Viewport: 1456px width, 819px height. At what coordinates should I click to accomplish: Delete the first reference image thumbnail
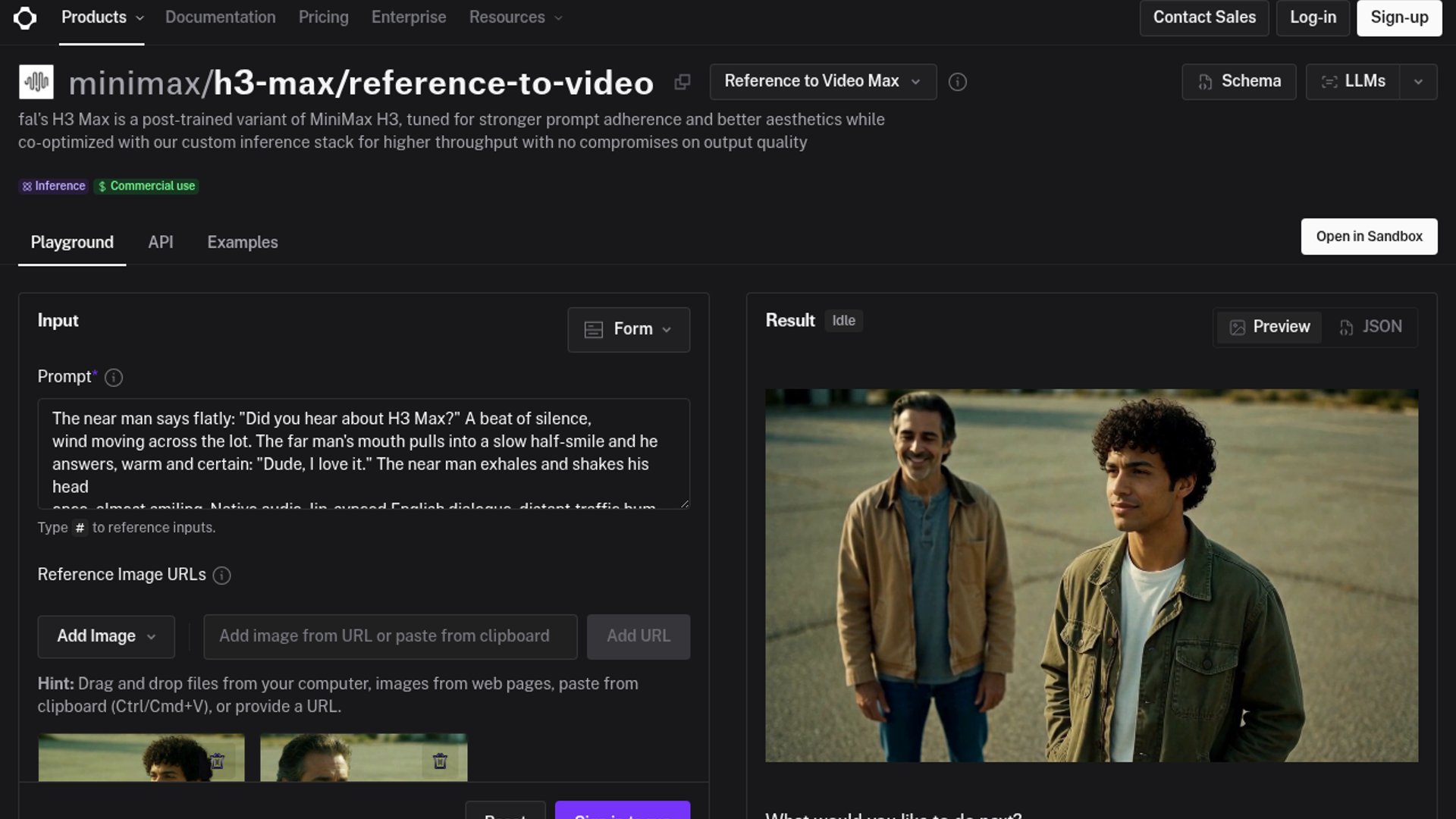pyautogui.click(x=218, y=761)
